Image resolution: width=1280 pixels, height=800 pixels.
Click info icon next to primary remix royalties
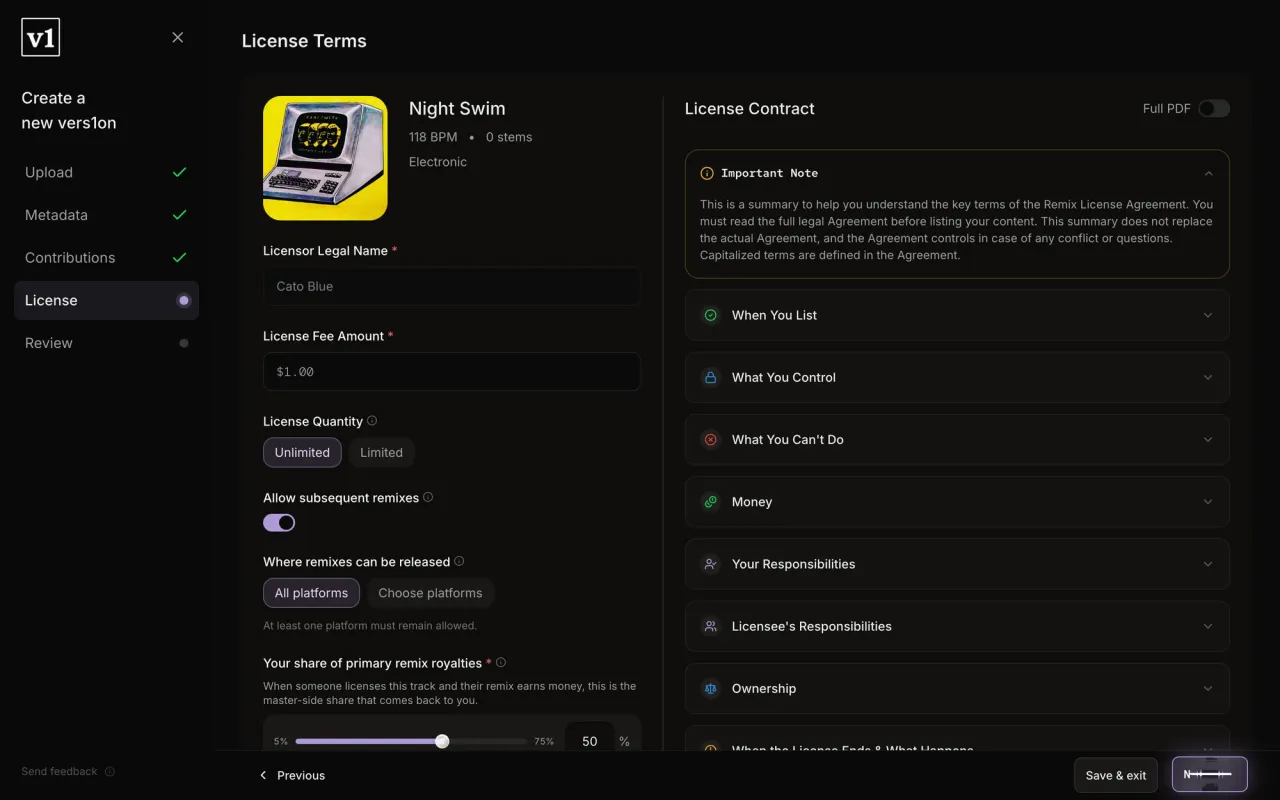point(501,662)
